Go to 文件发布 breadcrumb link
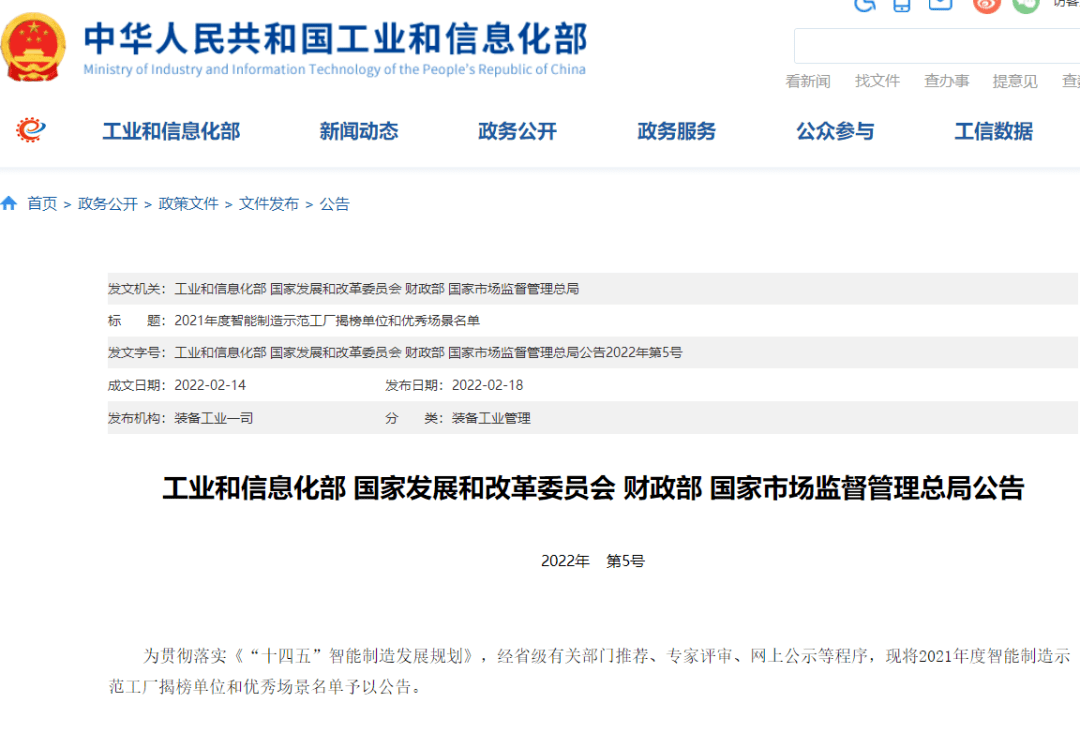 pyautogui.click(x=269, y=204)
